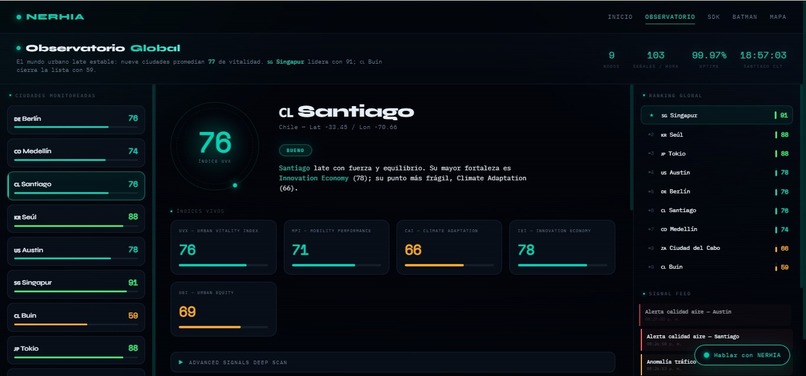806x376 pixels.
Task: Select Santiago city card in sidebar
Action: click(x=76, y=186)
